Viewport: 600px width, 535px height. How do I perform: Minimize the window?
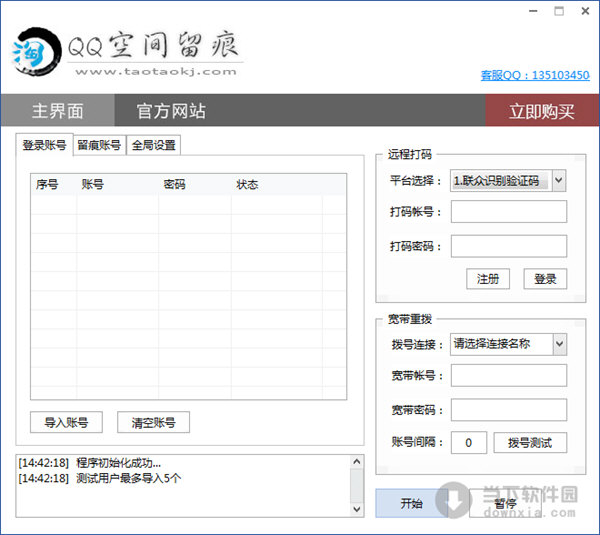pos(533,11)
